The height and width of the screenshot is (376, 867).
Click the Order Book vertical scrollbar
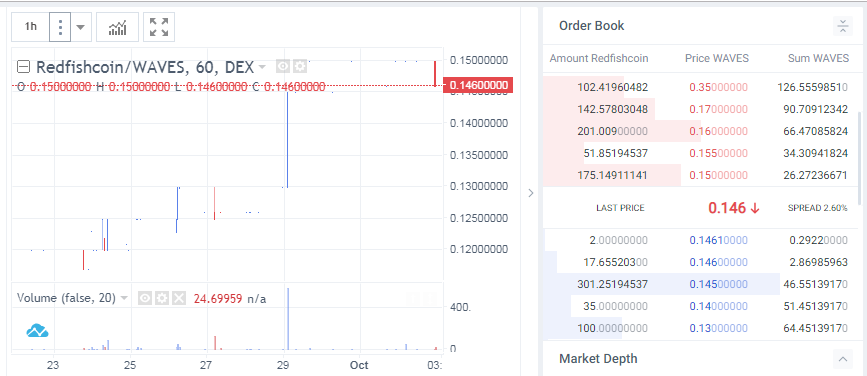tap(859, 158)
